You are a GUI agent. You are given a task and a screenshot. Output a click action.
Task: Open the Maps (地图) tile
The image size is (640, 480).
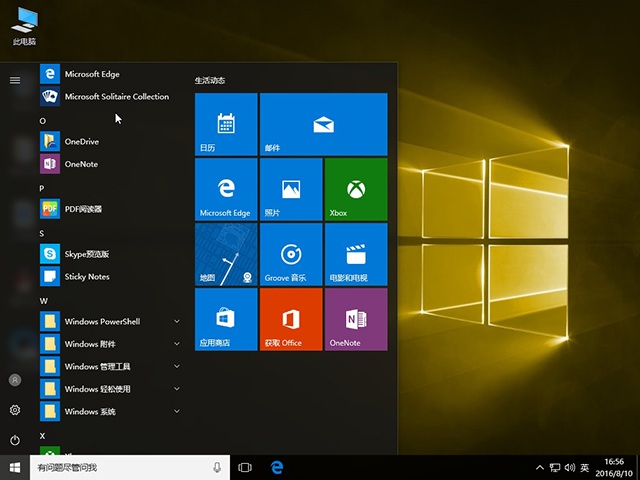click(226, 254)
